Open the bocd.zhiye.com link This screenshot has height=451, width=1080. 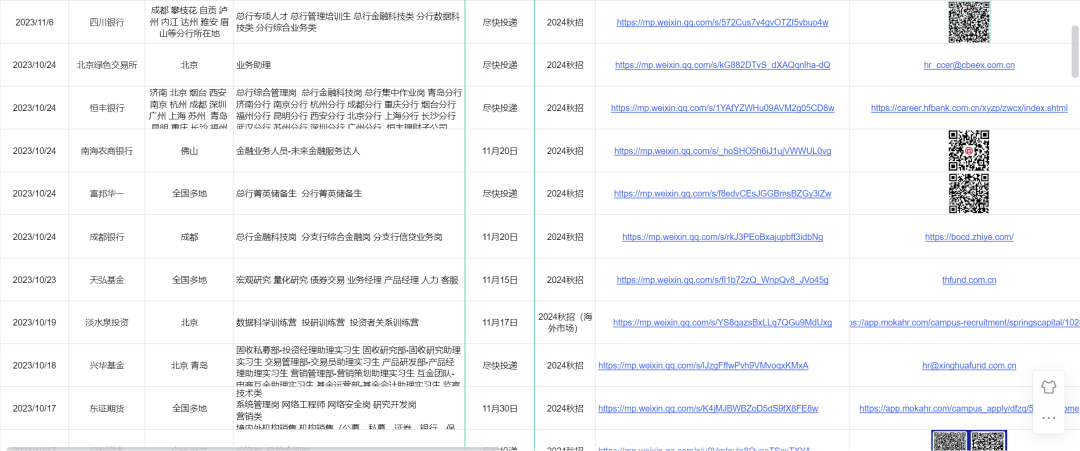point(969,237)
